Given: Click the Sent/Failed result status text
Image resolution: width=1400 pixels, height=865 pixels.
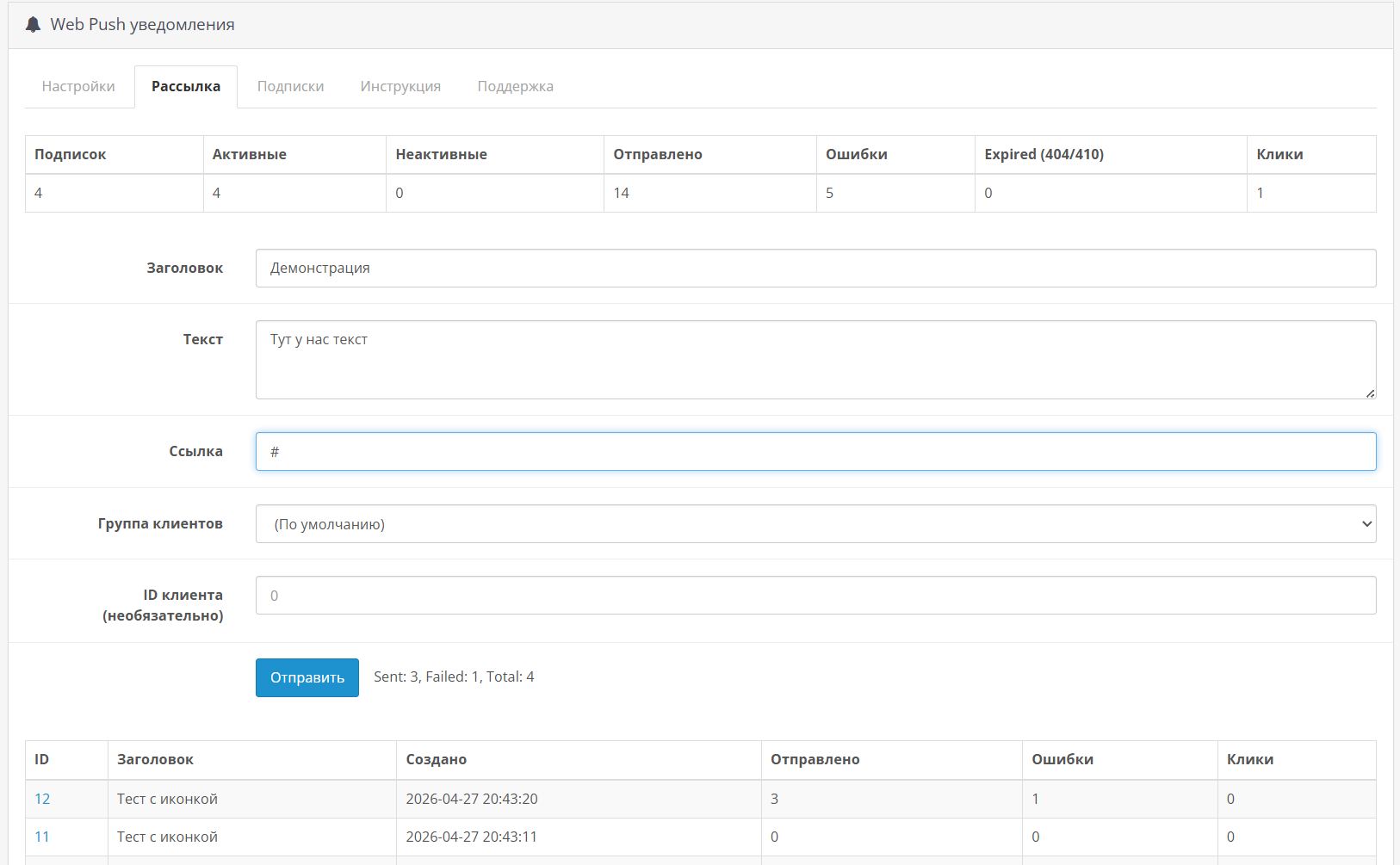Looking at the screenshot, I should (454, 677).
